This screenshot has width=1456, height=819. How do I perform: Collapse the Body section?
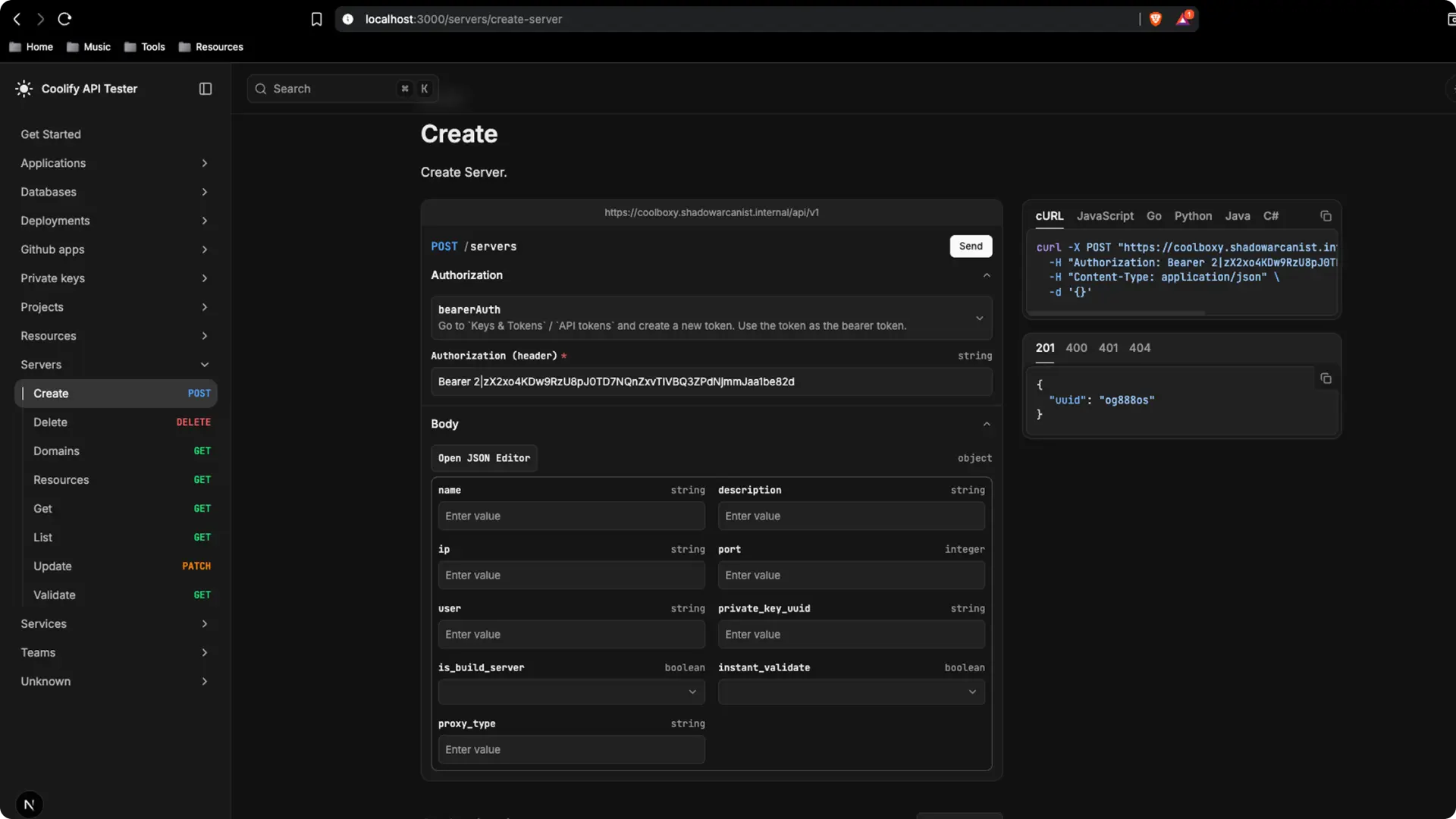click(x=987, y=424)
